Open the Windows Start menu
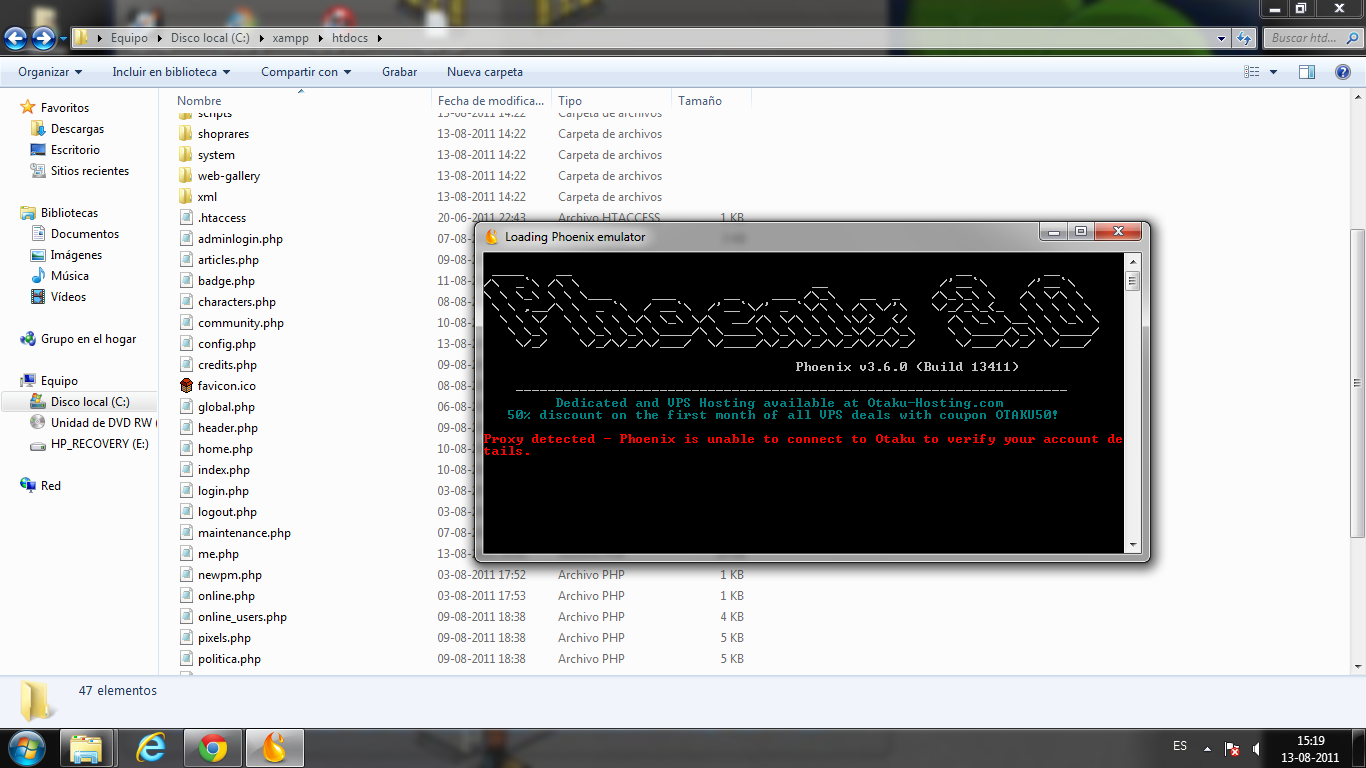Viewport: 1366px width, 768px height. tap(27, 748)
